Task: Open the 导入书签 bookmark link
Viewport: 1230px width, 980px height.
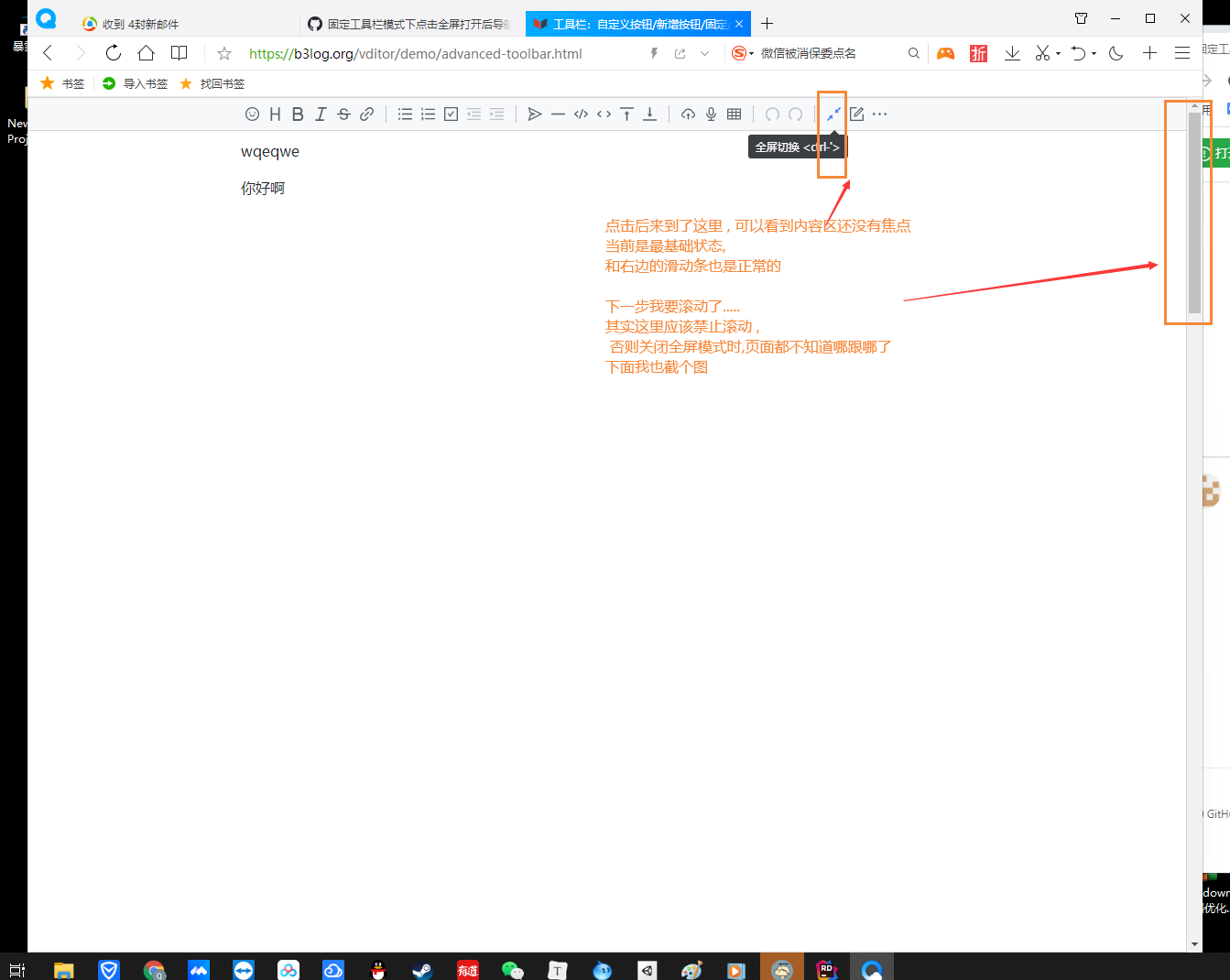Action: click(134, 82)
